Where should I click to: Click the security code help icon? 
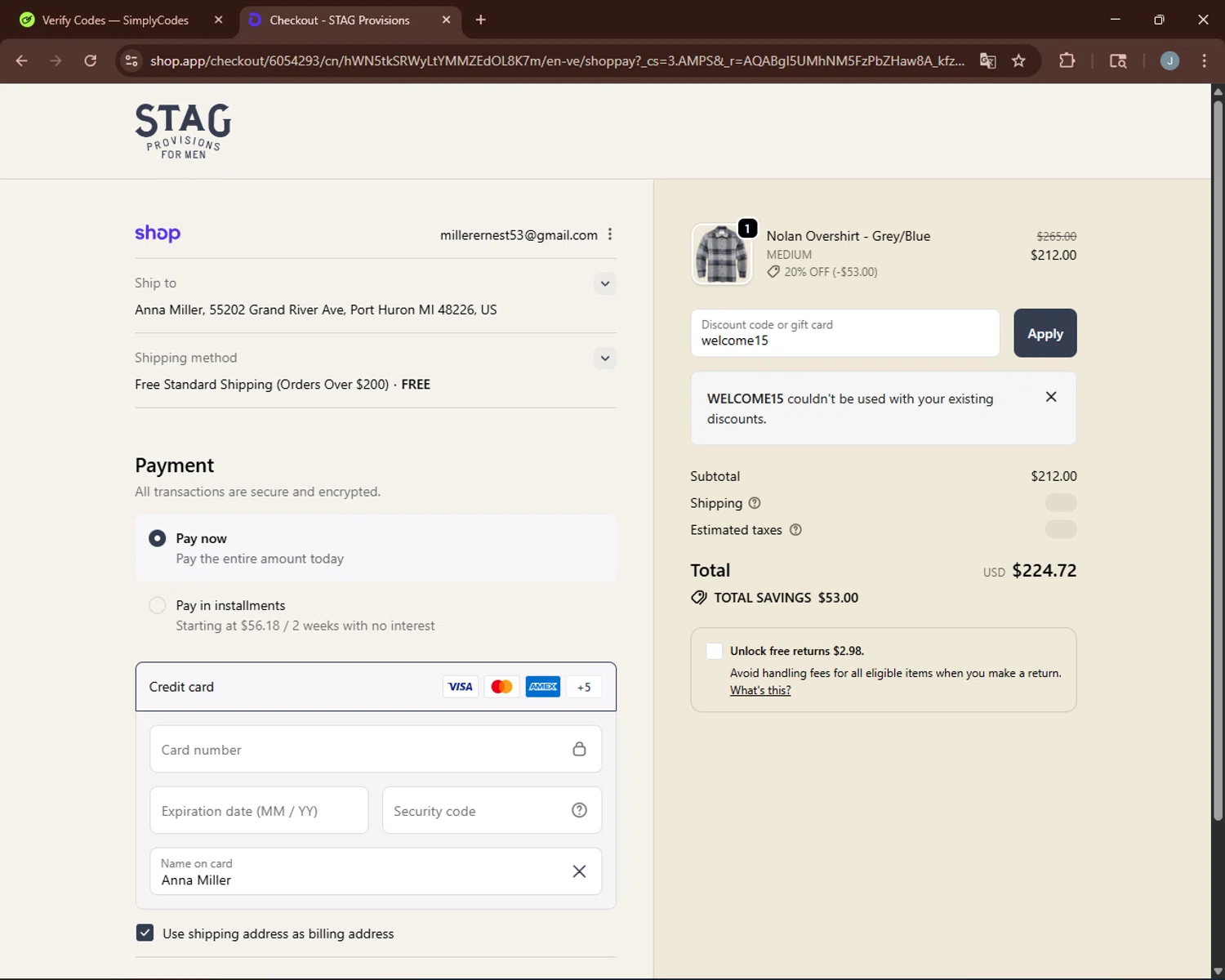(579, 810)
